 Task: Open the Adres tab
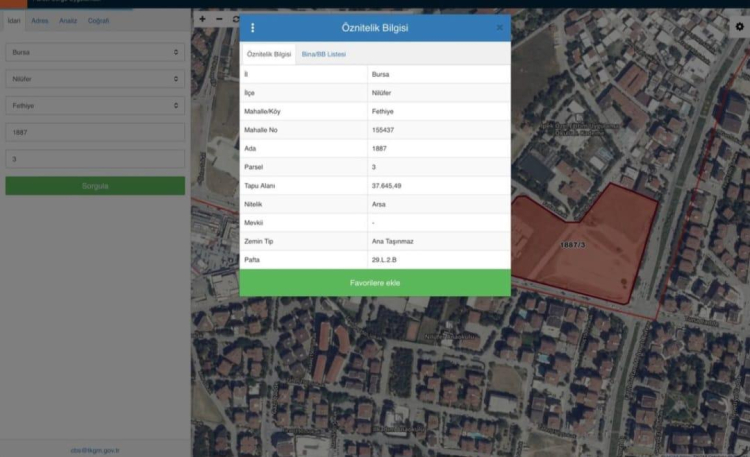point(40,20)
